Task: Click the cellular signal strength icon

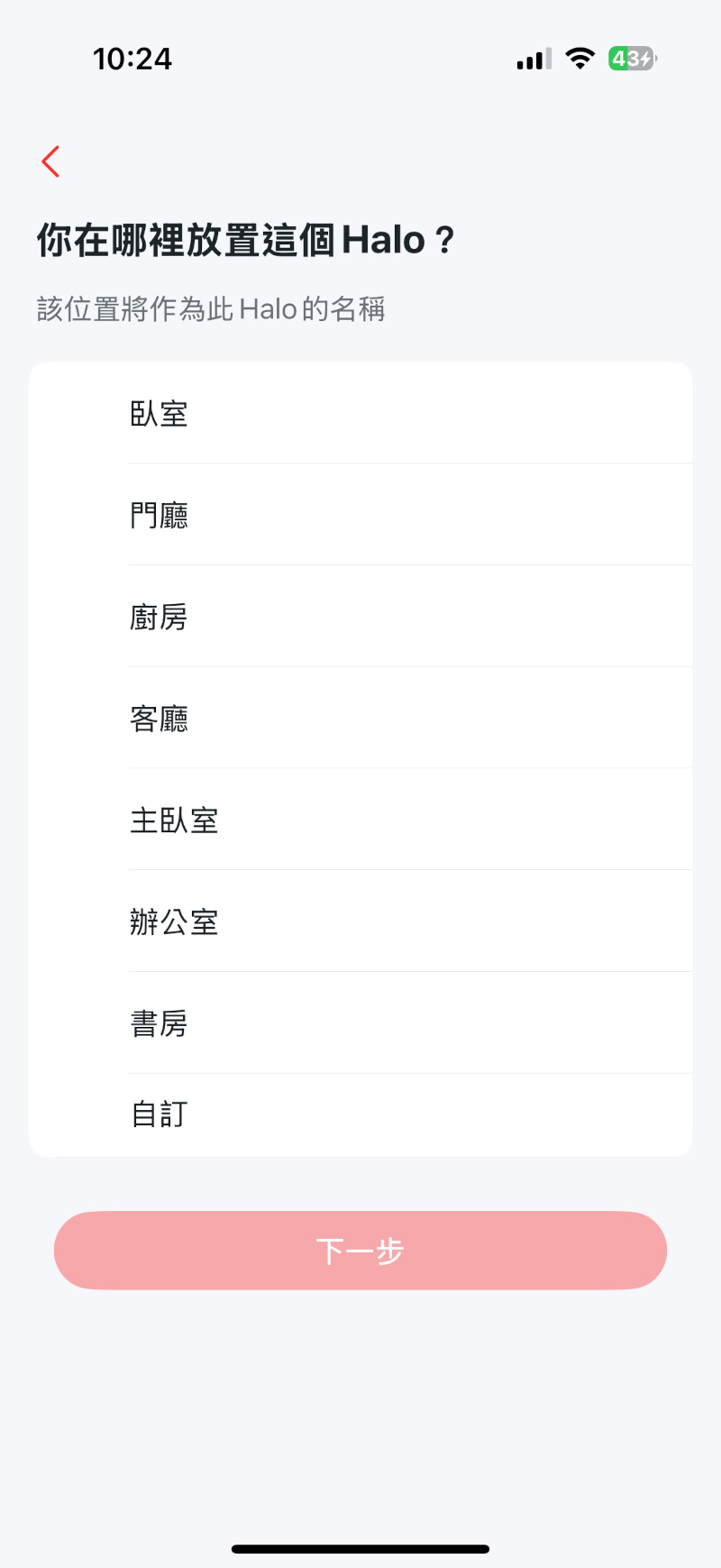Action: point(534,60)
